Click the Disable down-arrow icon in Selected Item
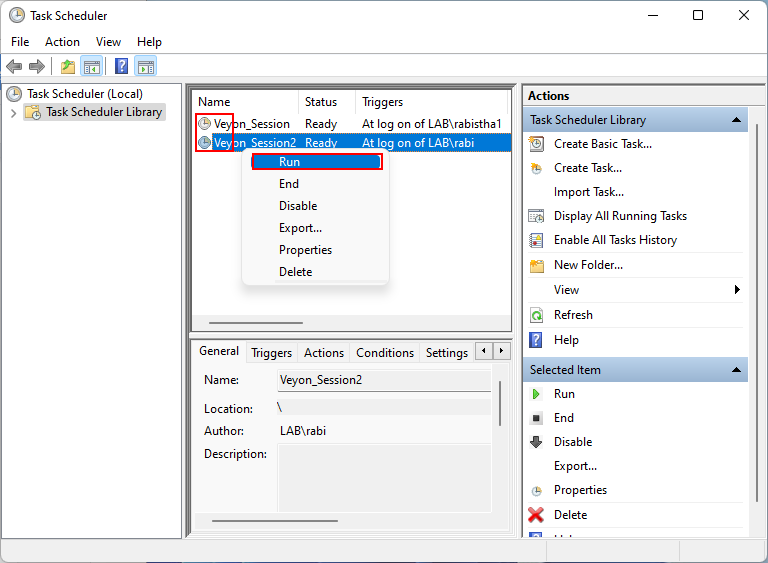 [536, 442]
